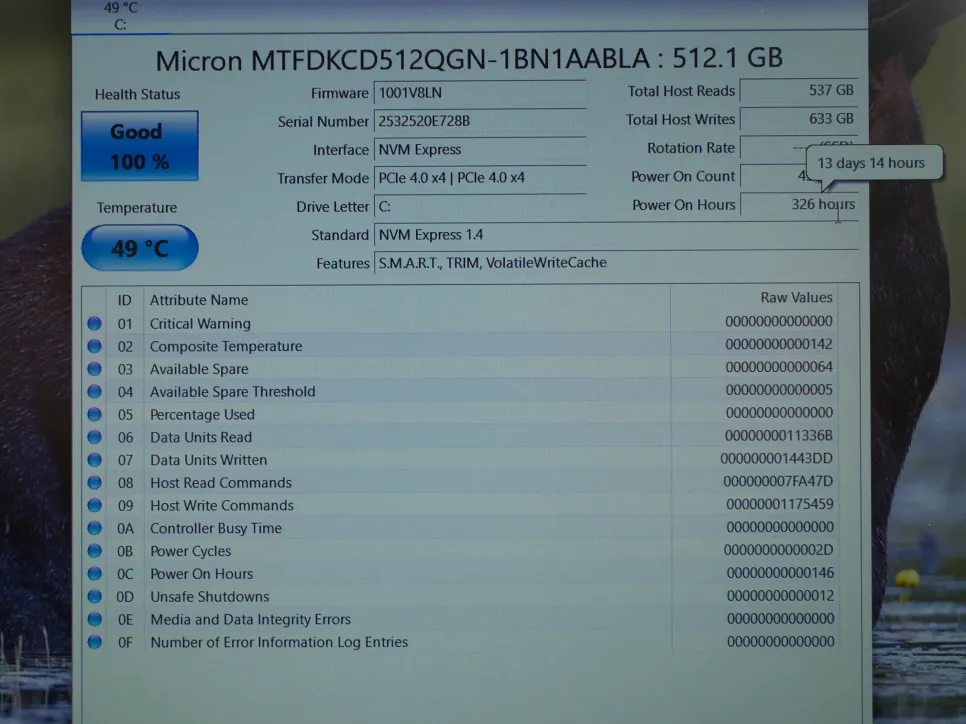Click the 49 °C temperature button
Image resolution: width=966 pixels, height=724 pixels.
click(139, 248)
